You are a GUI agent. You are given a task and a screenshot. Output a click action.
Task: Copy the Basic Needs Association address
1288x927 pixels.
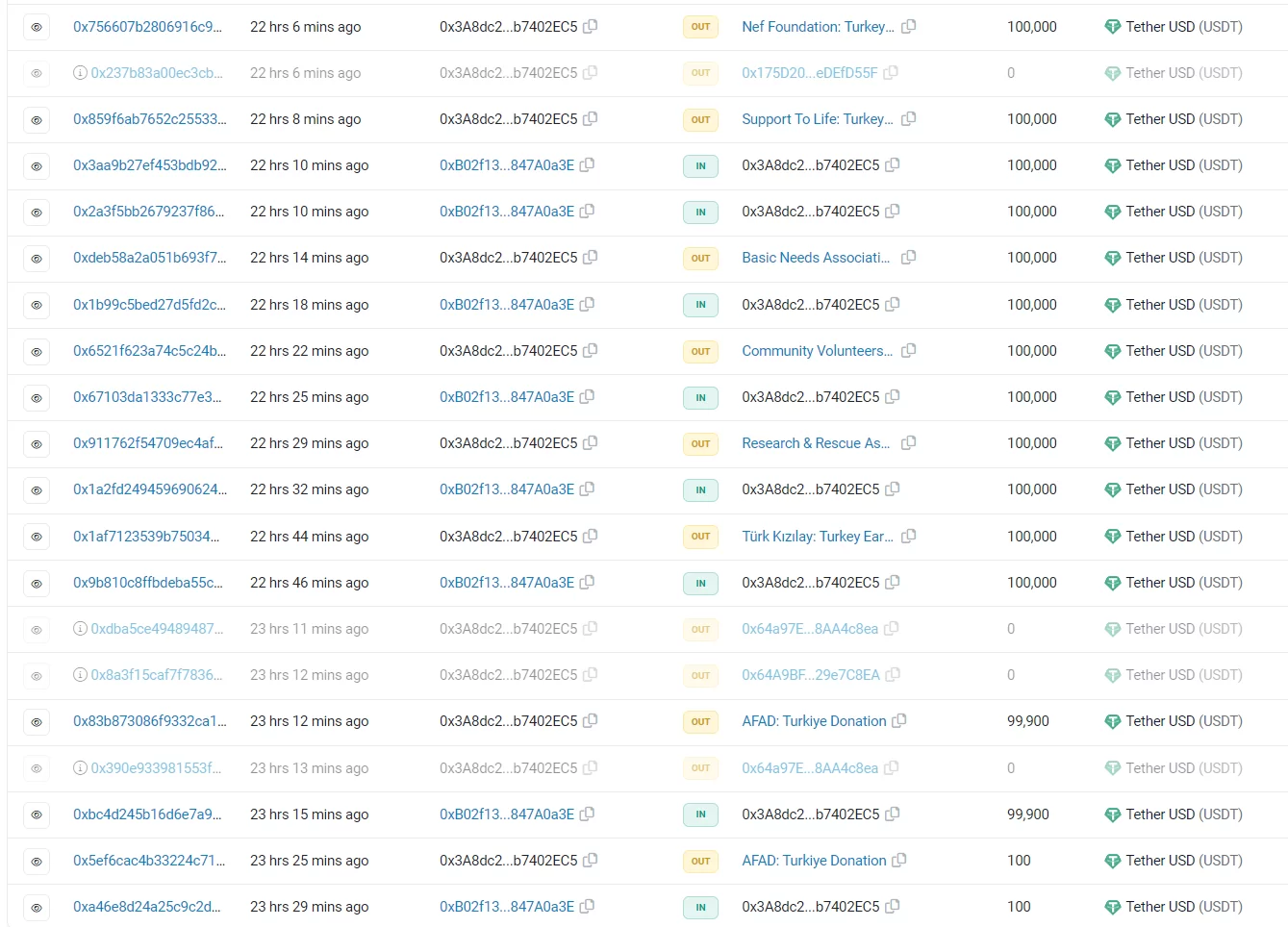(x=908, y=258)
